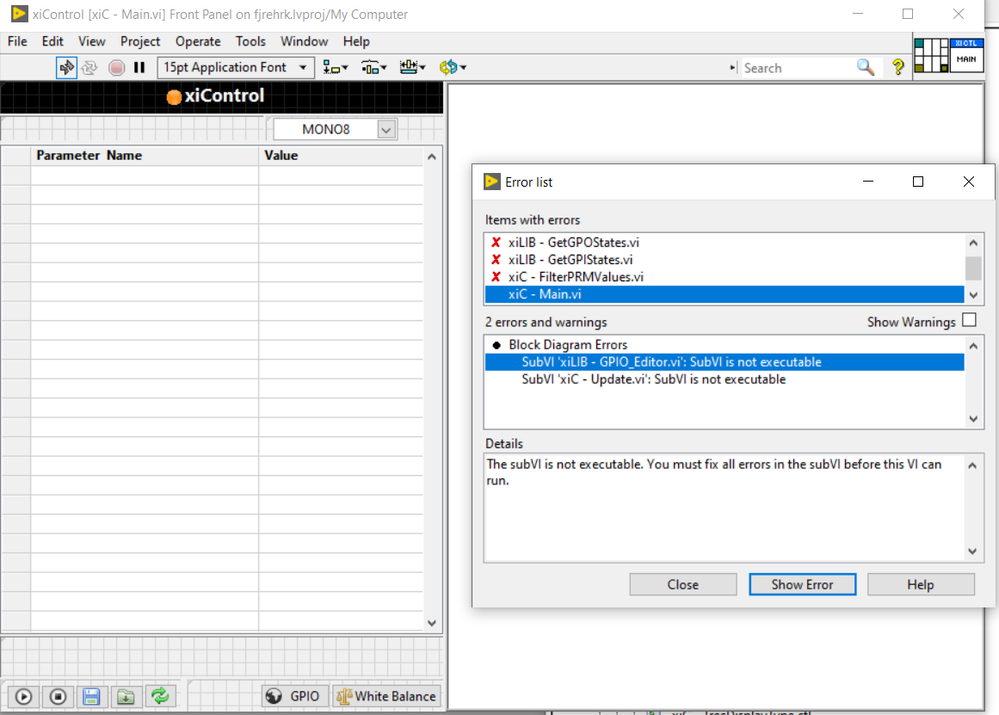Click the orange xiControl logo dot
The height and width of the screenshot is (715, 999).
click(x=174, y=97)
